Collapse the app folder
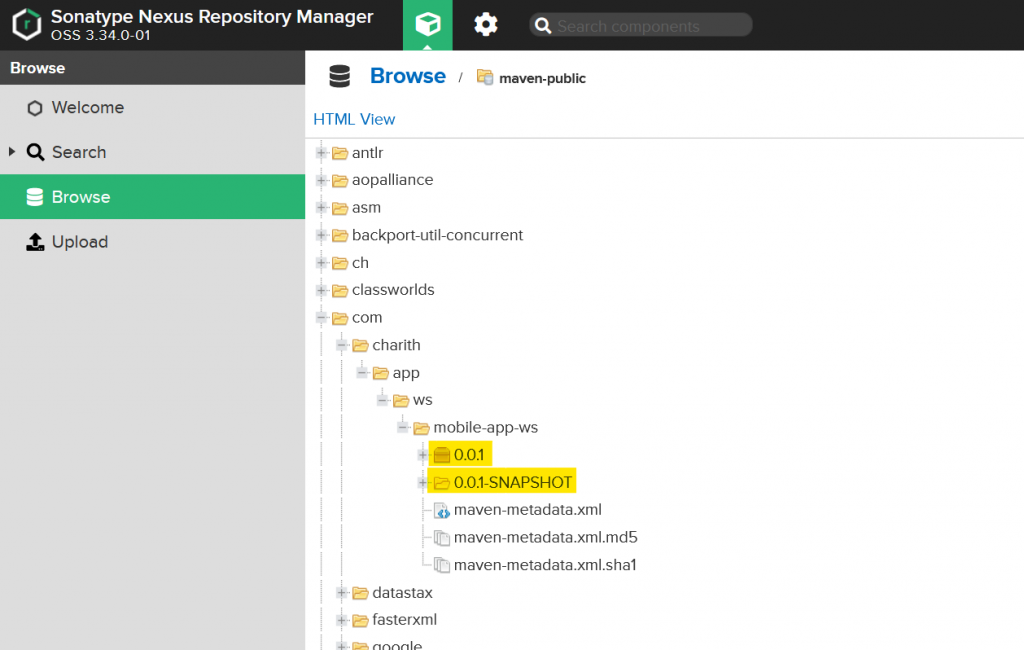The image size is (1024, 650). coord(362,372)
